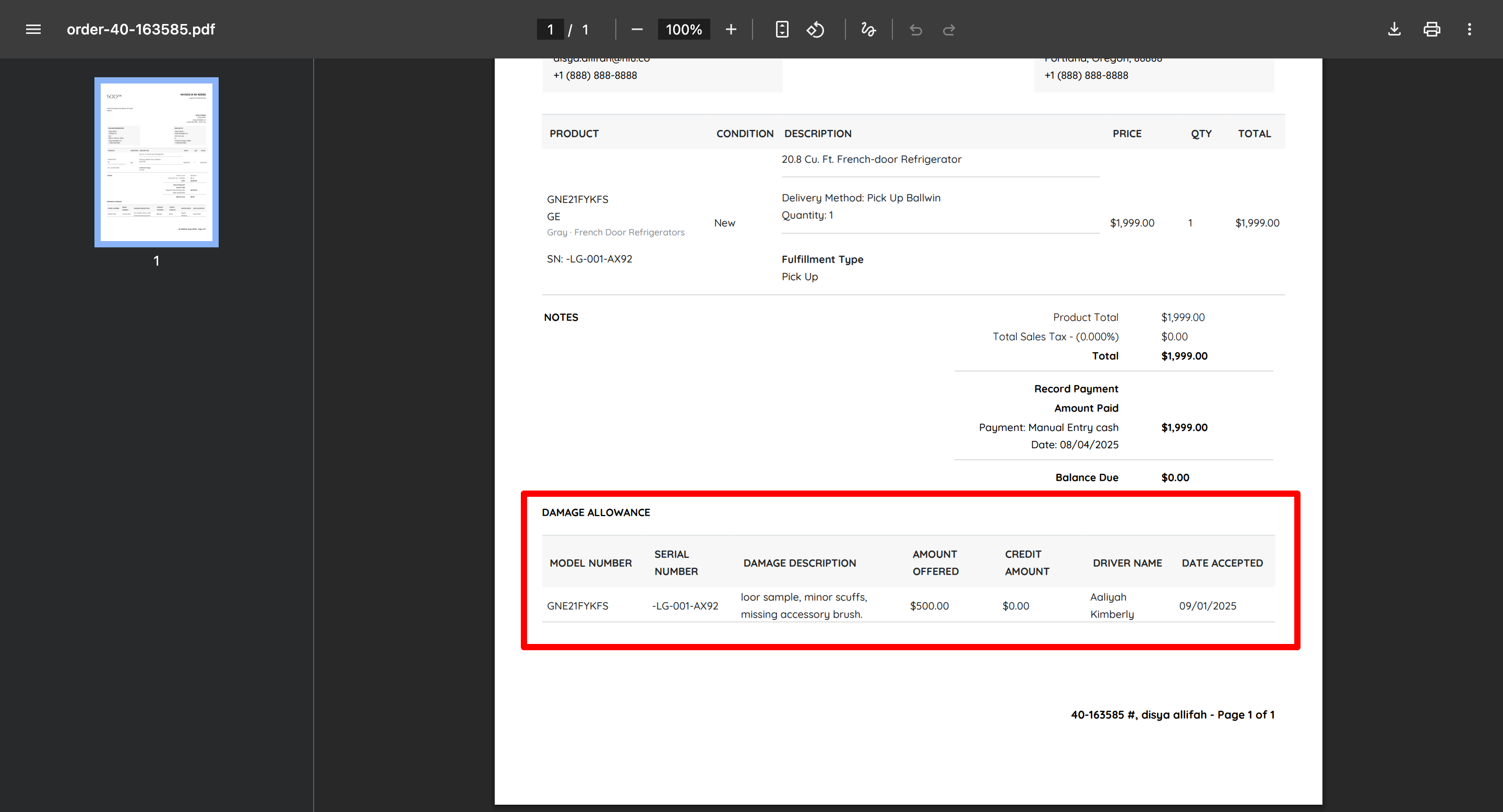Click the DAMAGE ALLOWANCE heading
1503x812 pixels.
595,513
